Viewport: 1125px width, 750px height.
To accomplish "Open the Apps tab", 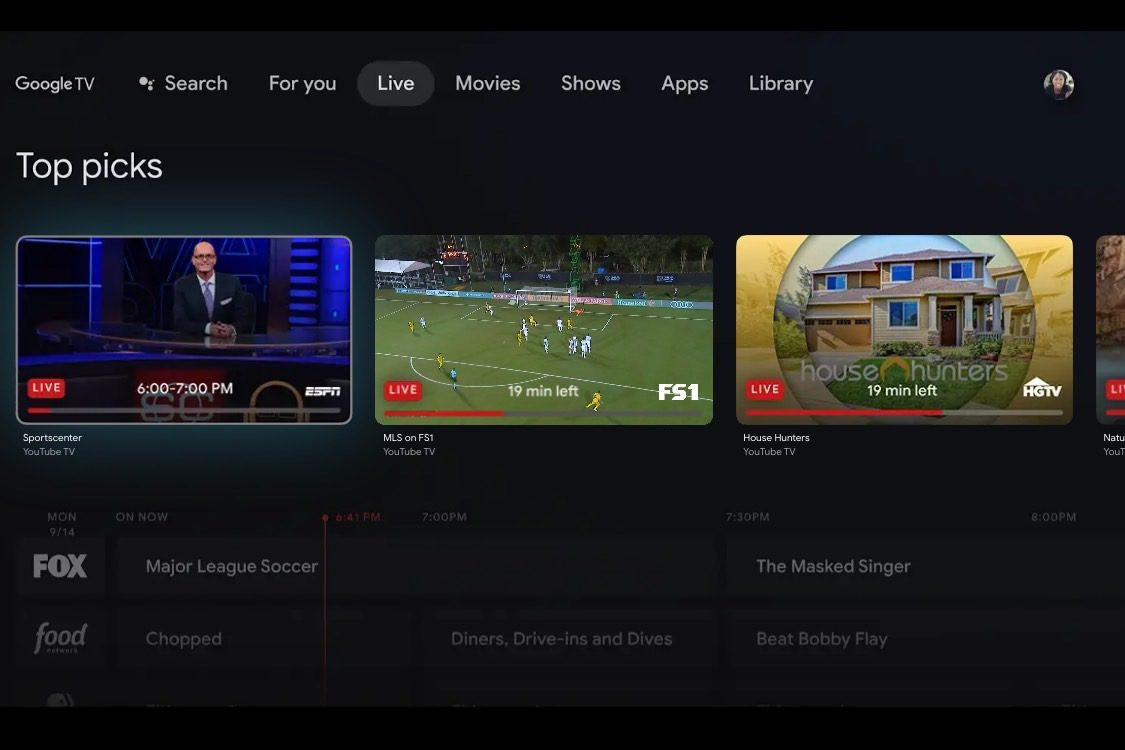I will coord(684,83).
